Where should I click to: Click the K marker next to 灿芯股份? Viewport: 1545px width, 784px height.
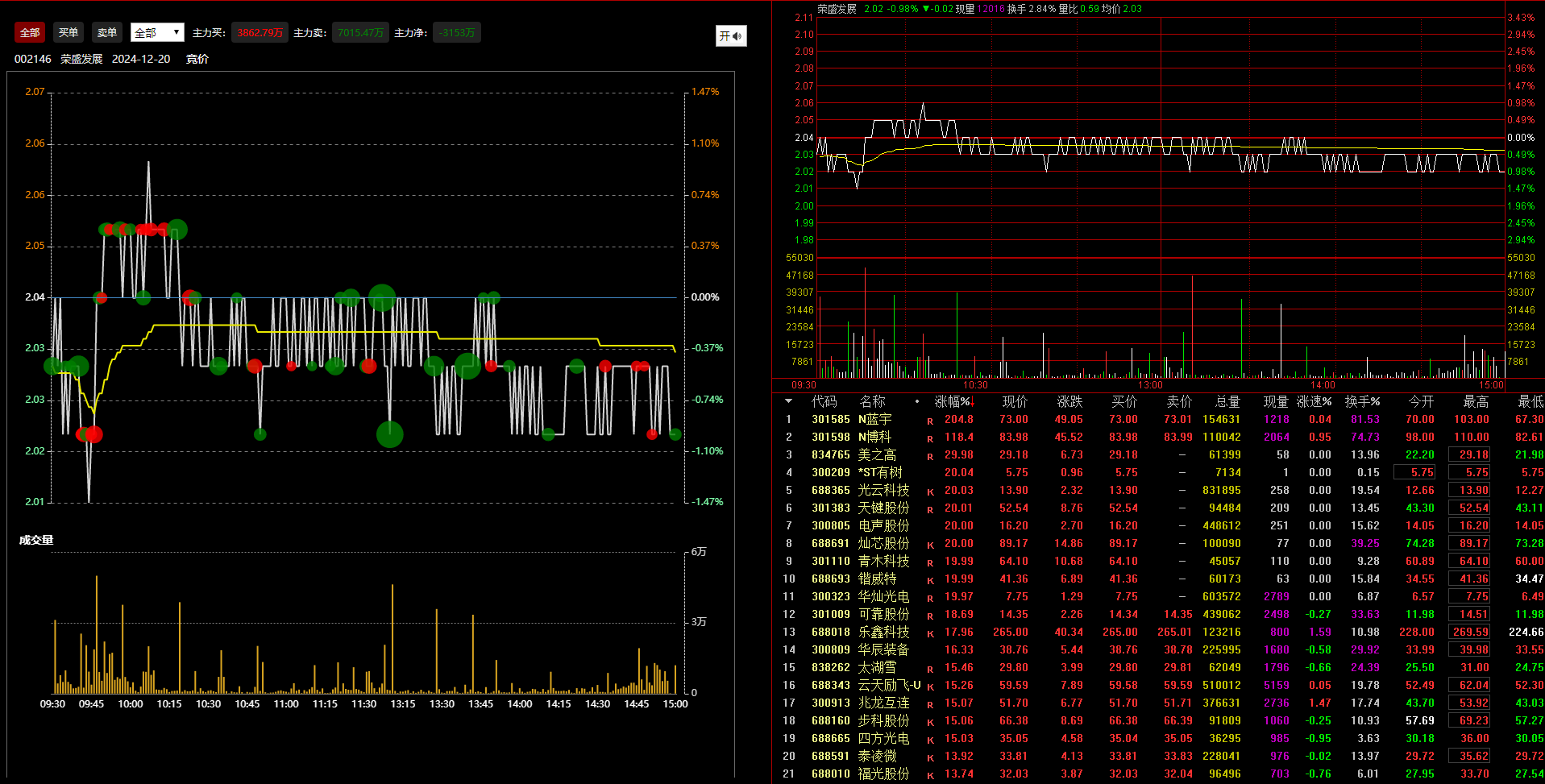[x=930, y=545]
